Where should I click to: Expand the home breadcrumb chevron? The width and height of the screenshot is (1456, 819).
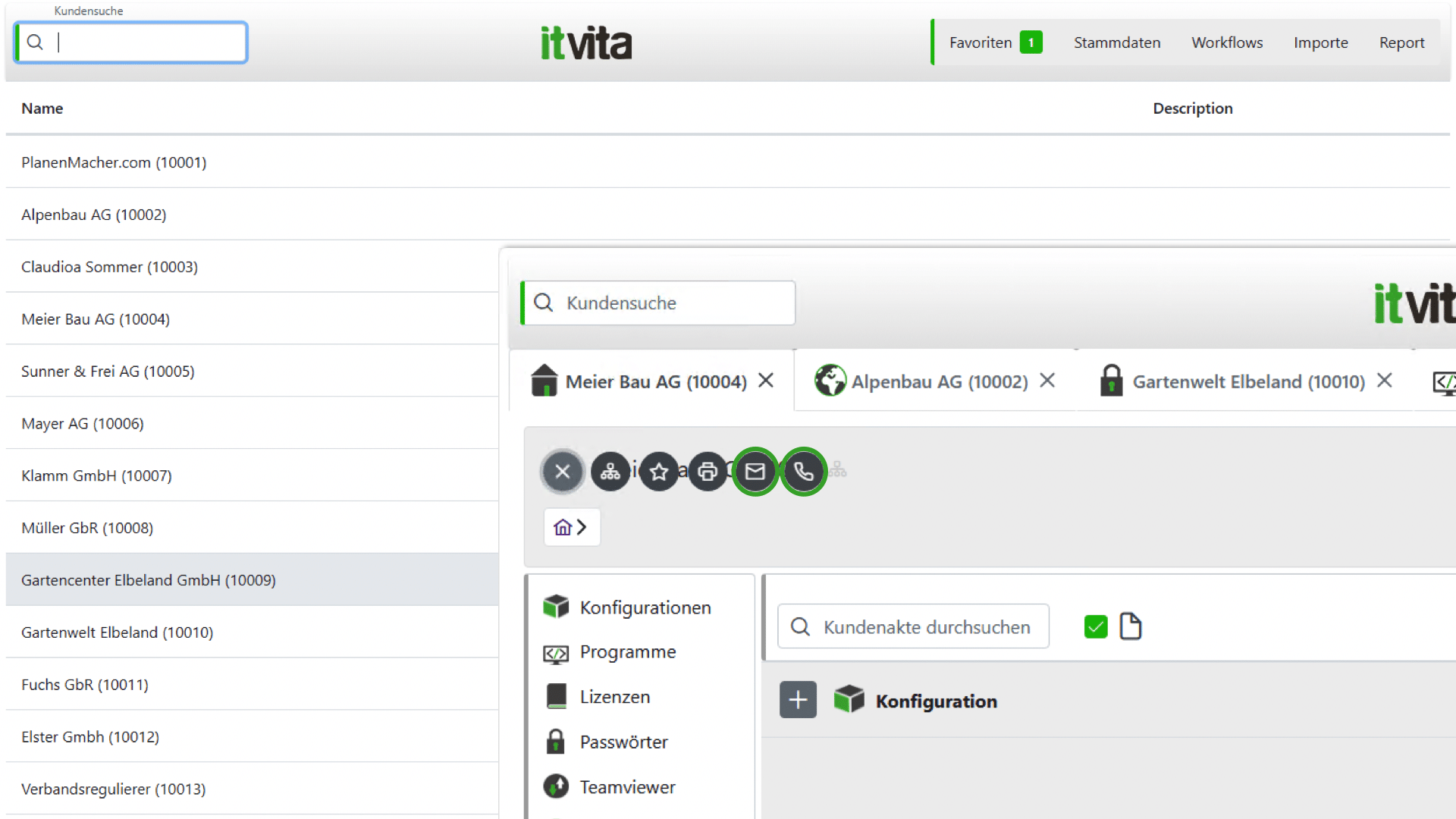pyautogui.click(x=582, y=527)
